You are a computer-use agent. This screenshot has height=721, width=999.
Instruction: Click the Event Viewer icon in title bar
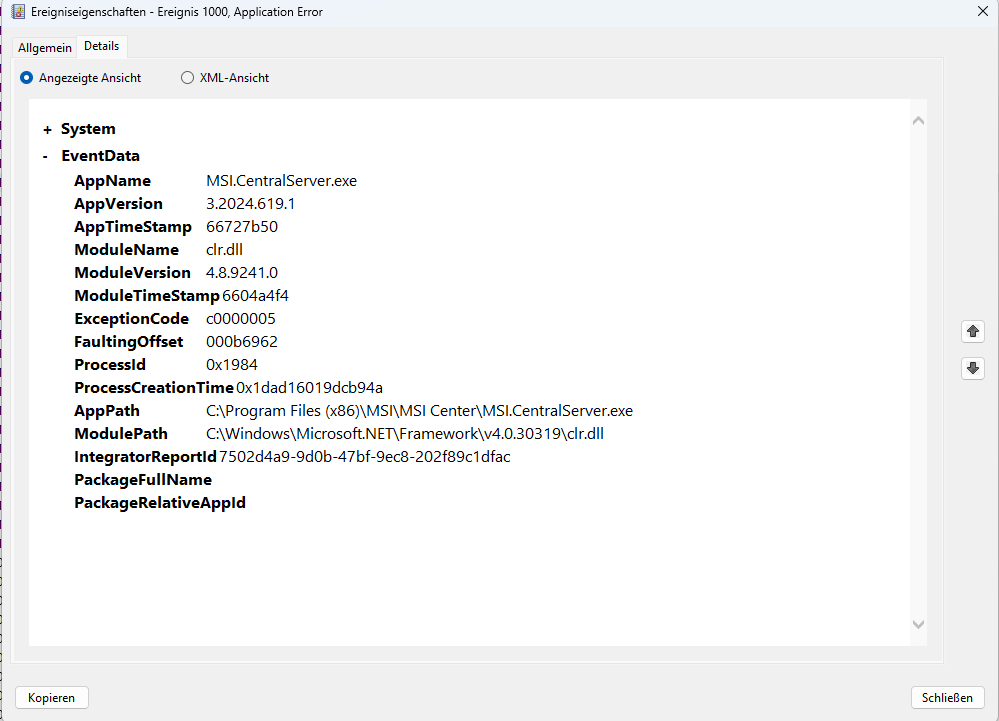pyautogui.click(x=18, y=11)
